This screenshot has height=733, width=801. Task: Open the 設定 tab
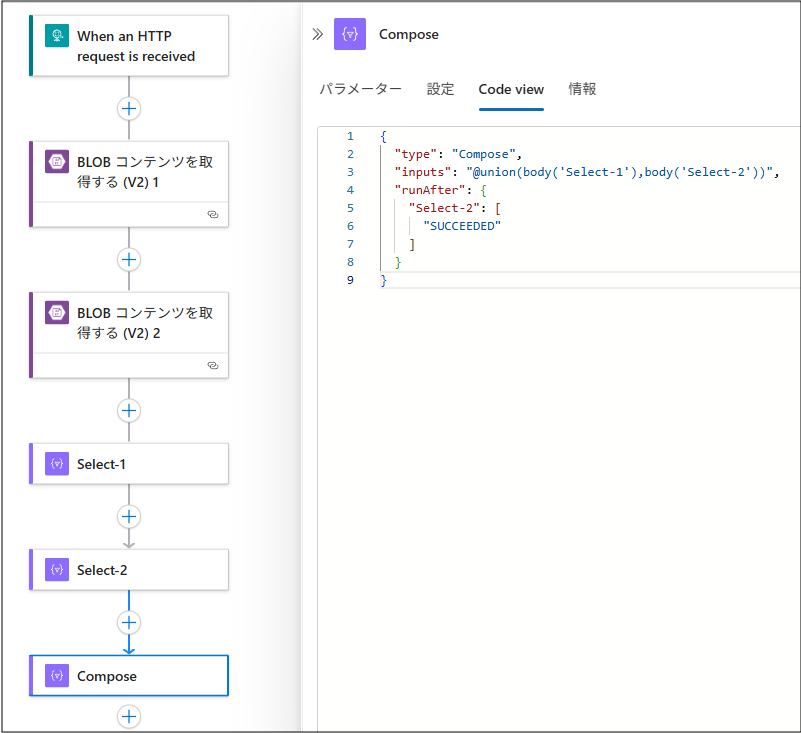point(440,89)
